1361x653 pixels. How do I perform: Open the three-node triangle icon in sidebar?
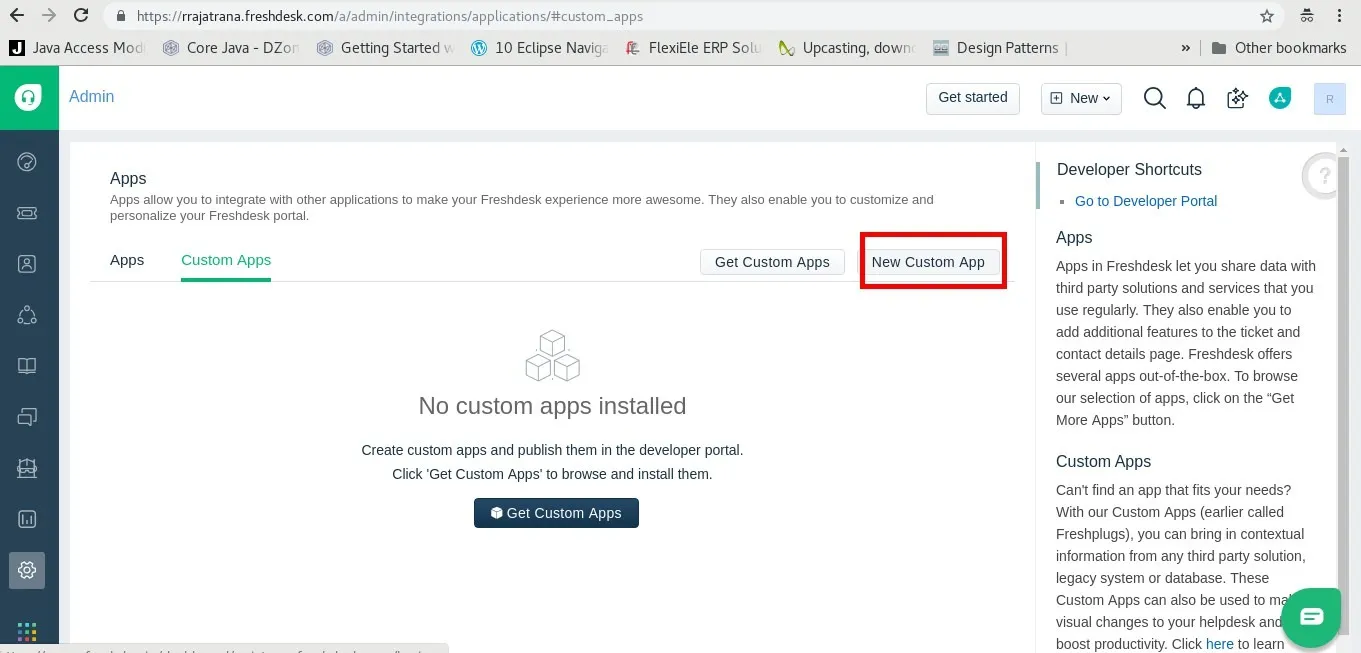click(x=28, y=315)
